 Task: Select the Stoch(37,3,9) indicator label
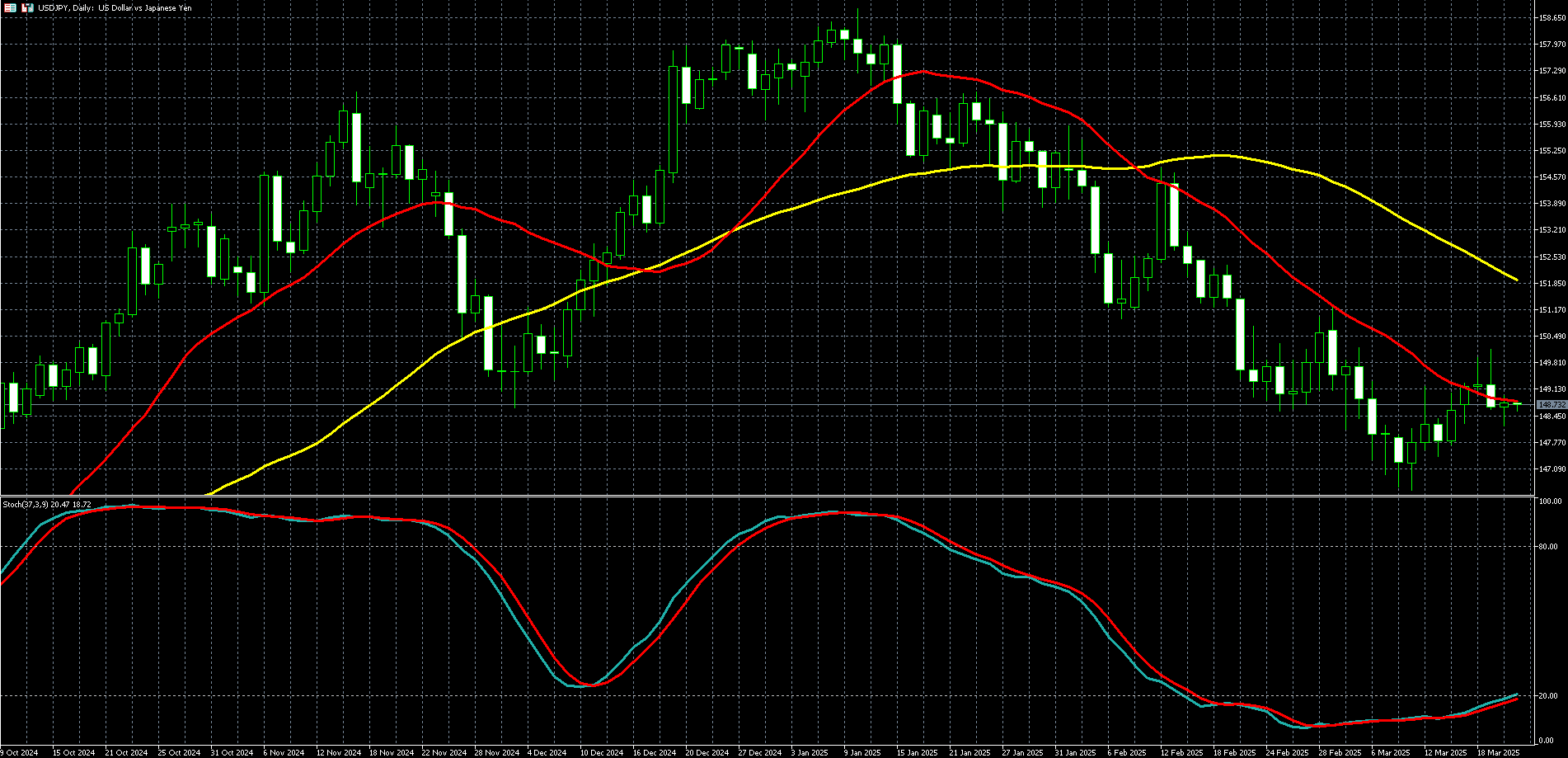46,504
